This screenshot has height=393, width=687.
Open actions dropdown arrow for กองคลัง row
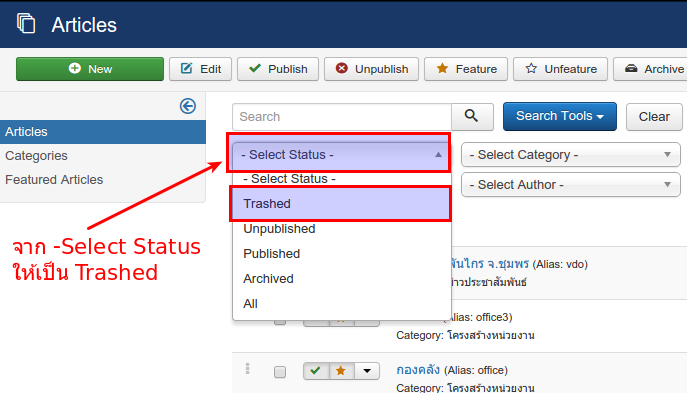(367, 371)
